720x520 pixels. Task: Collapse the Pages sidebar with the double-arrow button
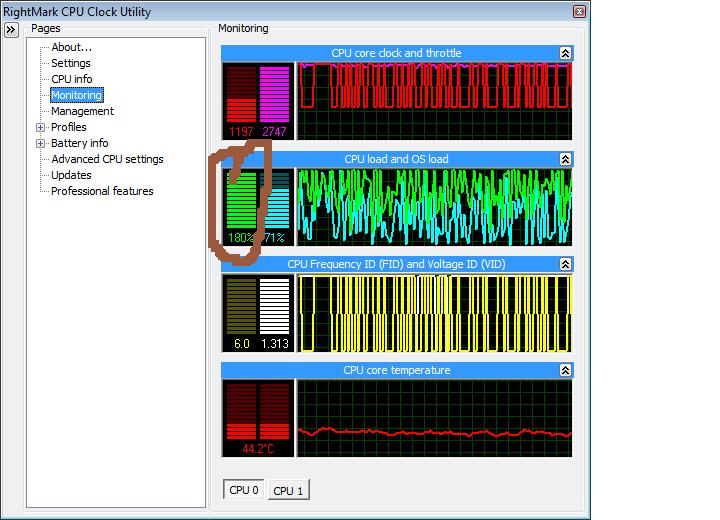click(11, 30)
